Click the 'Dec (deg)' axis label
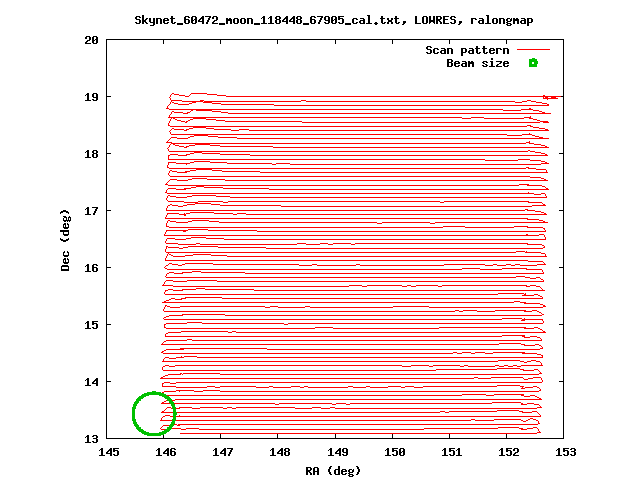Screen dimensions: 640x480 point(65,240)
